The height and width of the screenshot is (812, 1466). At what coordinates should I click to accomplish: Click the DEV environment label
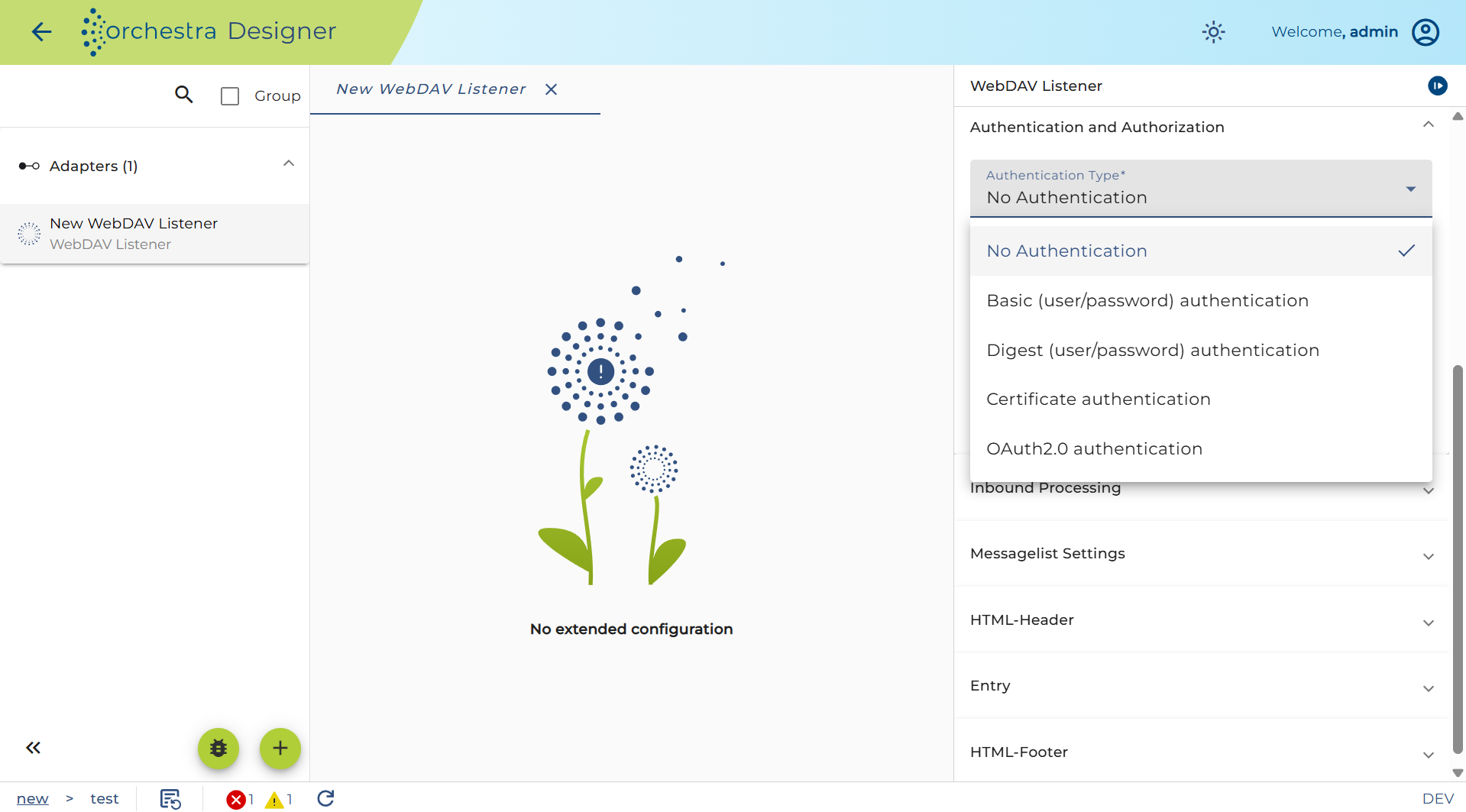(1438, 798)
